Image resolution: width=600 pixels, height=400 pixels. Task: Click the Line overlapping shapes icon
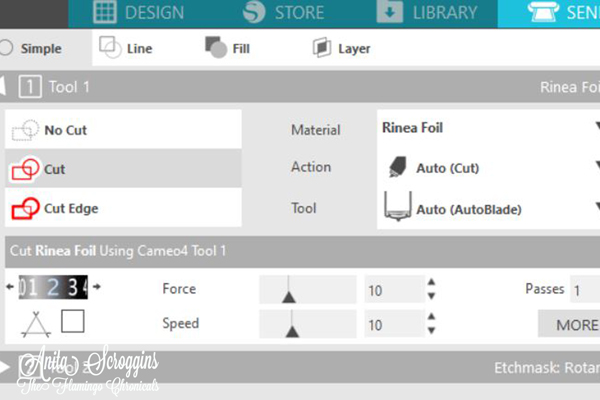point(110,47)
